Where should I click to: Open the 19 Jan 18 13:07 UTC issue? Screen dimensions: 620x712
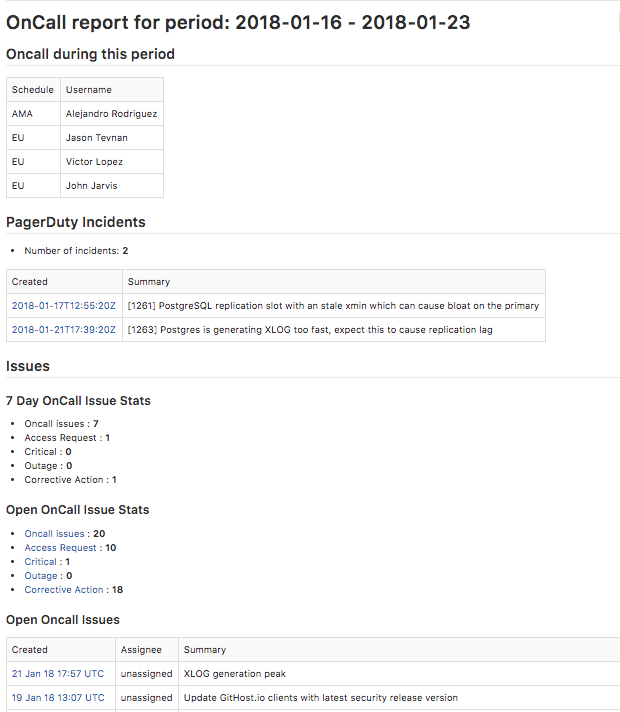(x=58, y=698)
